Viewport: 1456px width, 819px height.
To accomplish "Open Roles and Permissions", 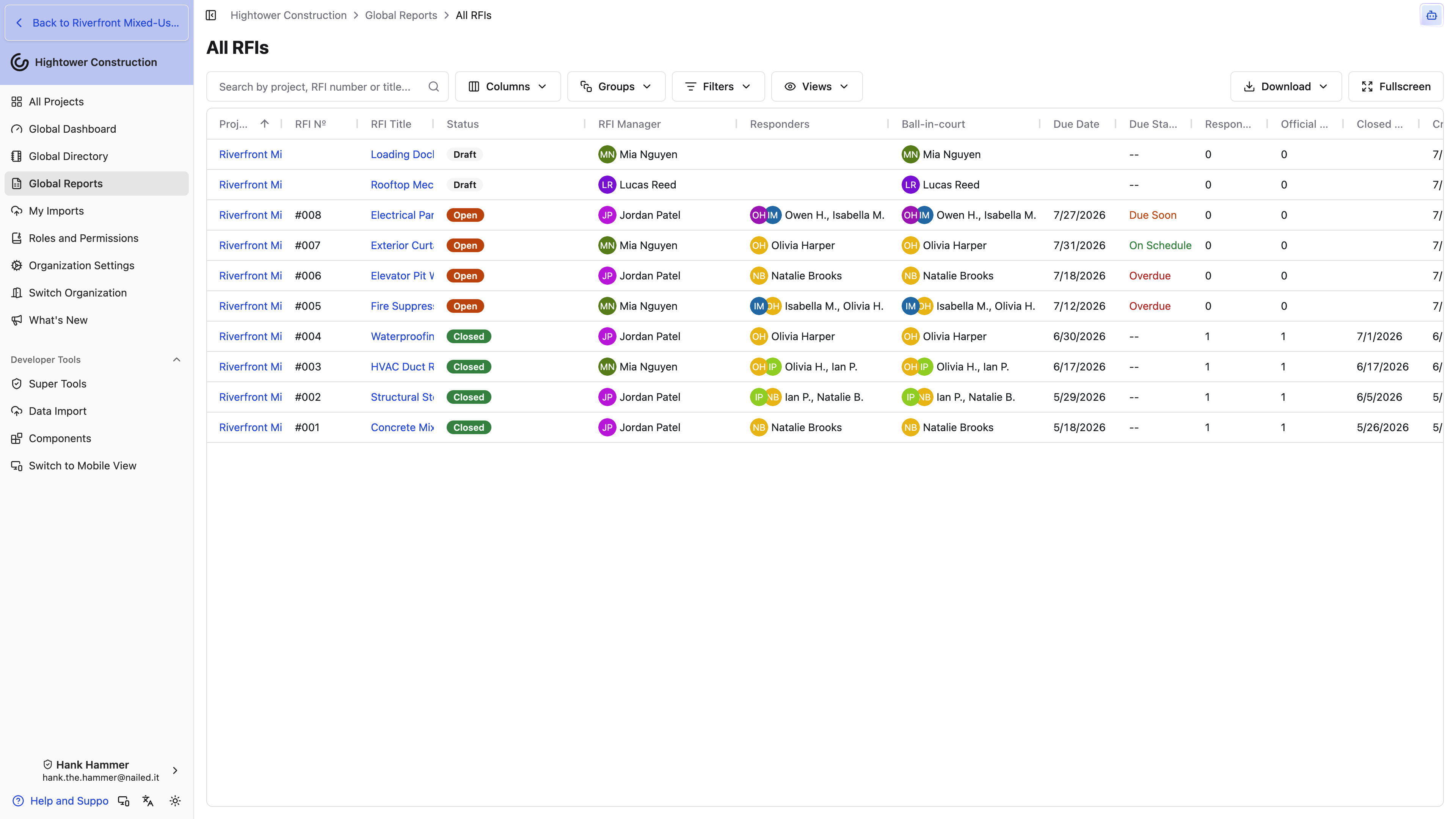I will coord(97,238).
